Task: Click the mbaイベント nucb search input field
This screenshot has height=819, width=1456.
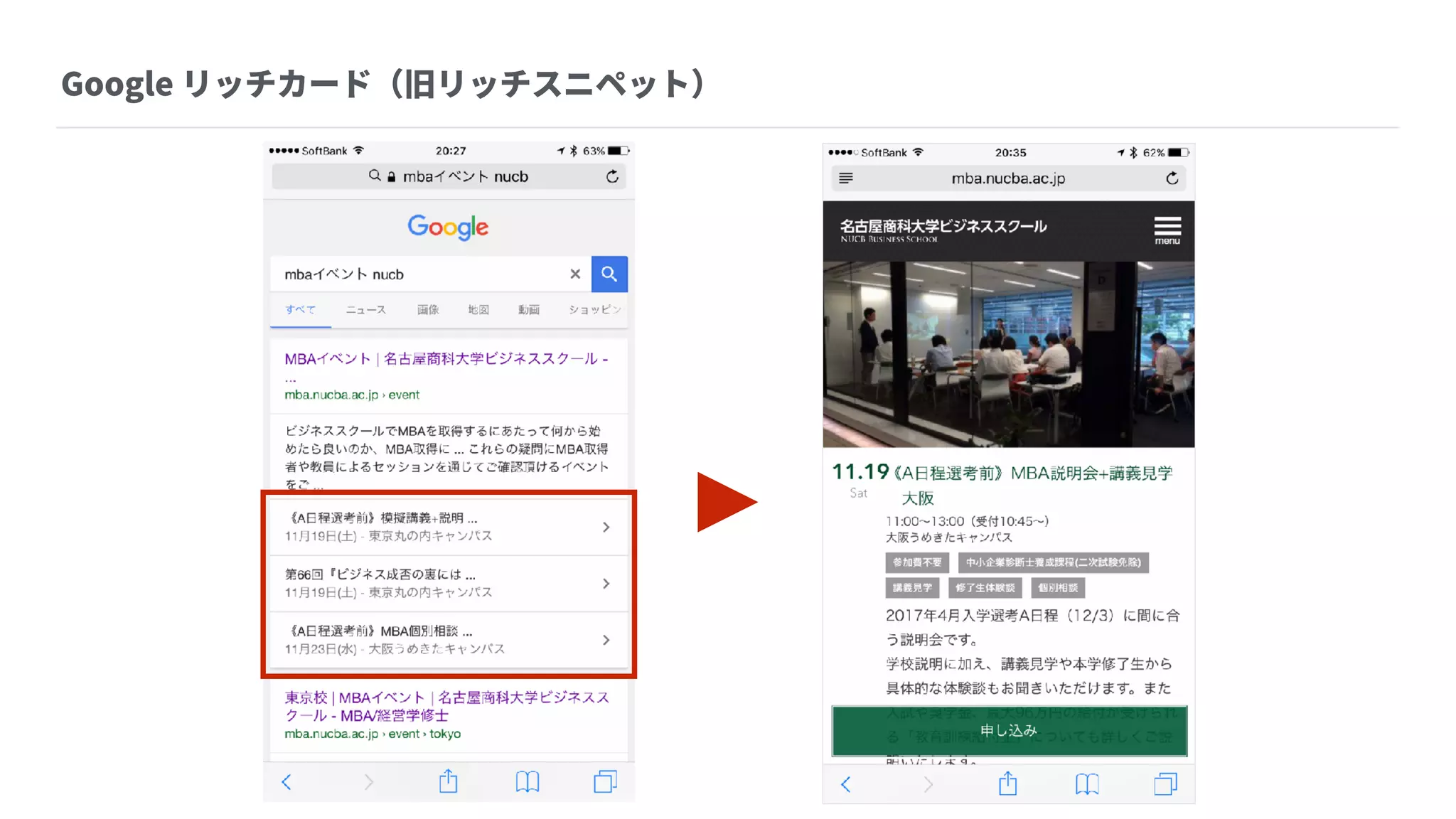Action: tap(430, 274)
